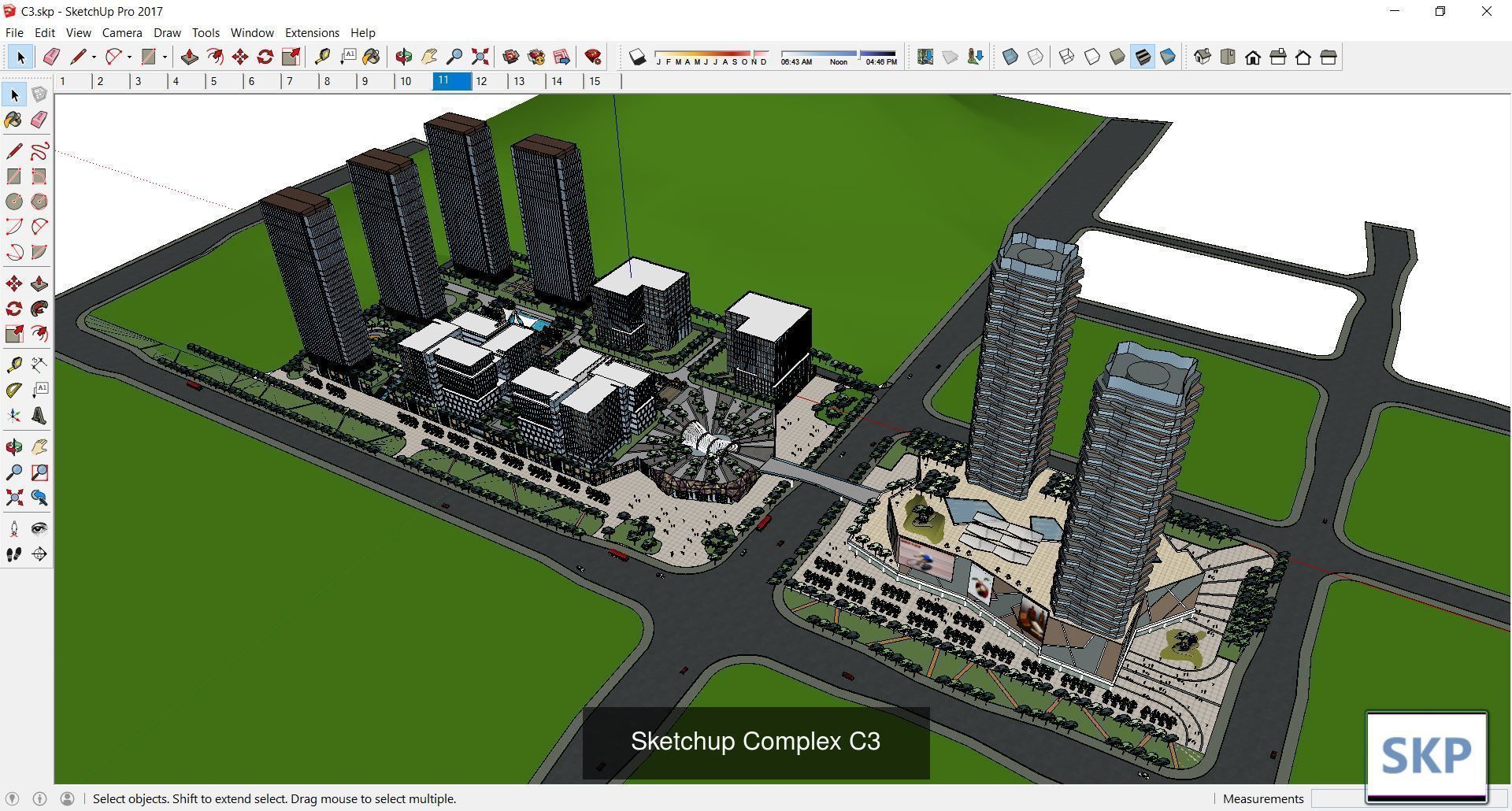The width and height of the screenshot is (1512, 811).
Task: Enable Monochrome face style
Action: (x=1168, y=57)
